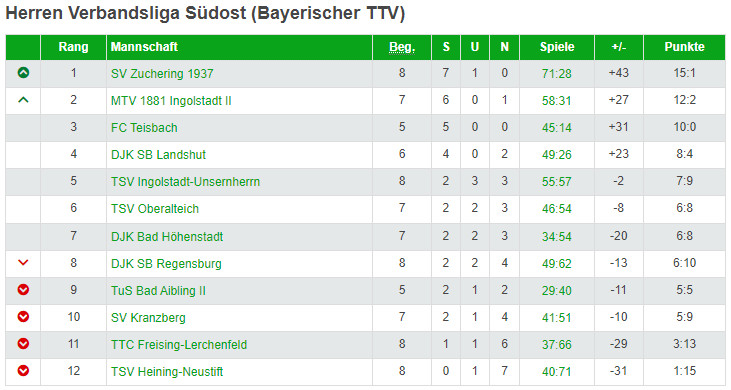Select the FC Teisbach team link
The image size is (731, 390).
coord(144,128)
